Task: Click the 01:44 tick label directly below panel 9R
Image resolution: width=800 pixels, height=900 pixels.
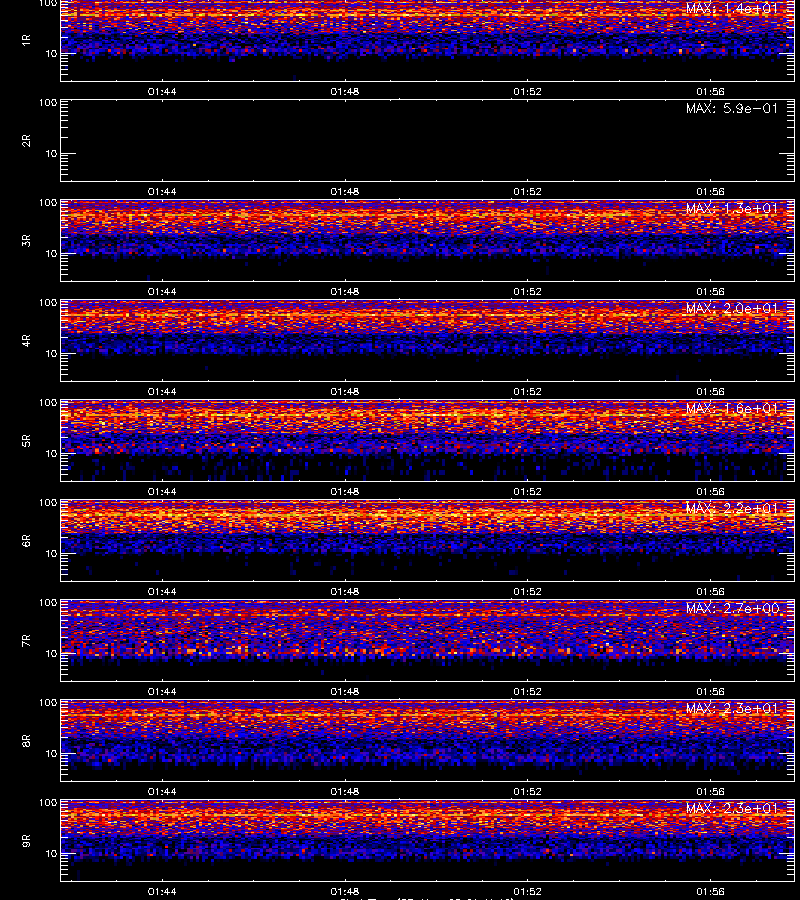Action: 162,891
